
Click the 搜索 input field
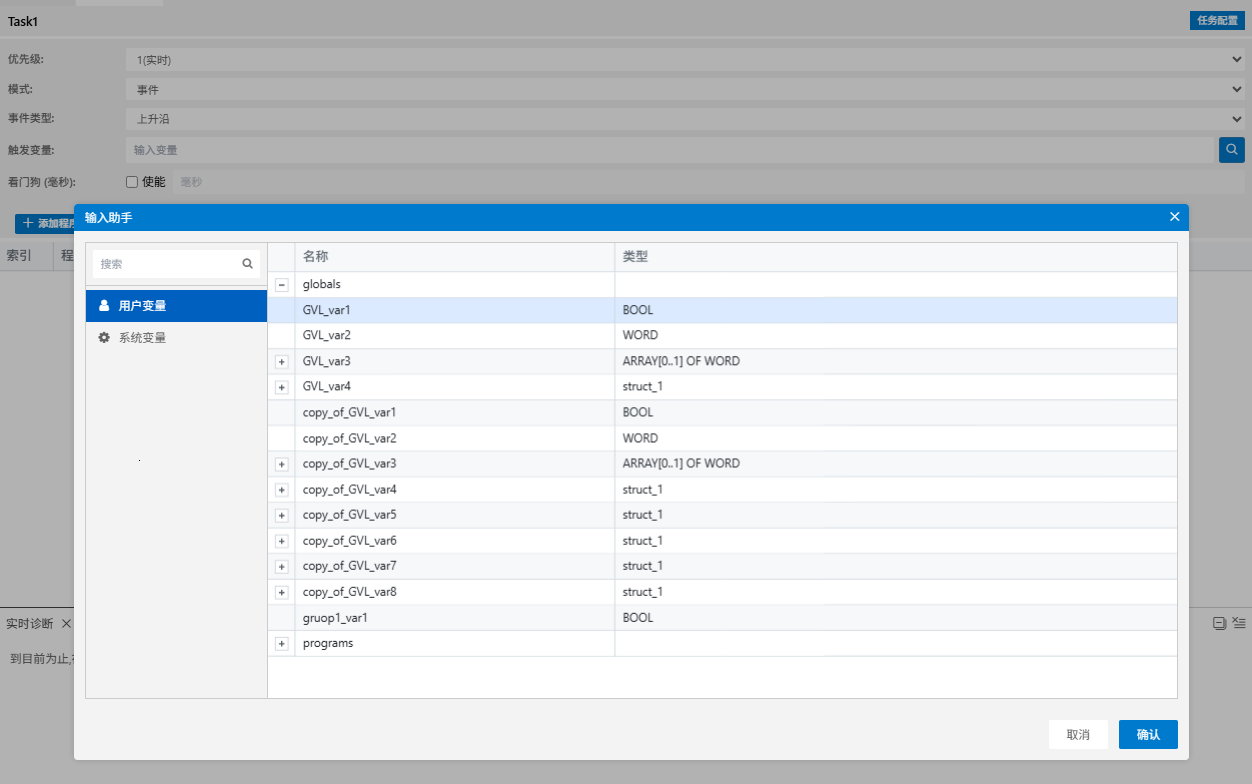(x=166, y=264)
